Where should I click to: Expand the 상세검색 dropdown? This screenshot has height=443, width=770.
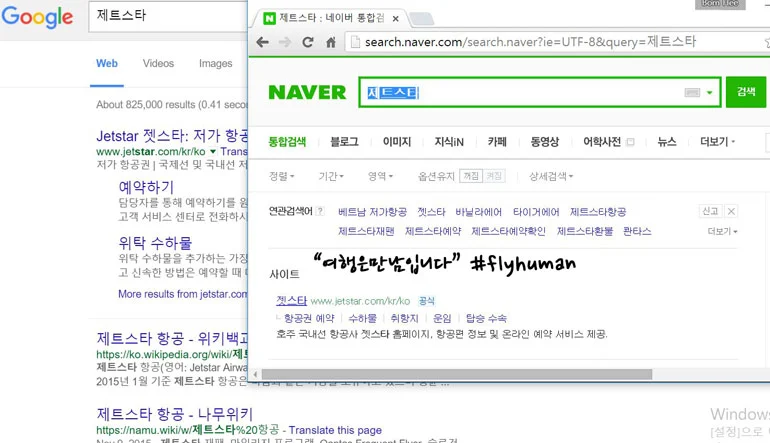551,176
